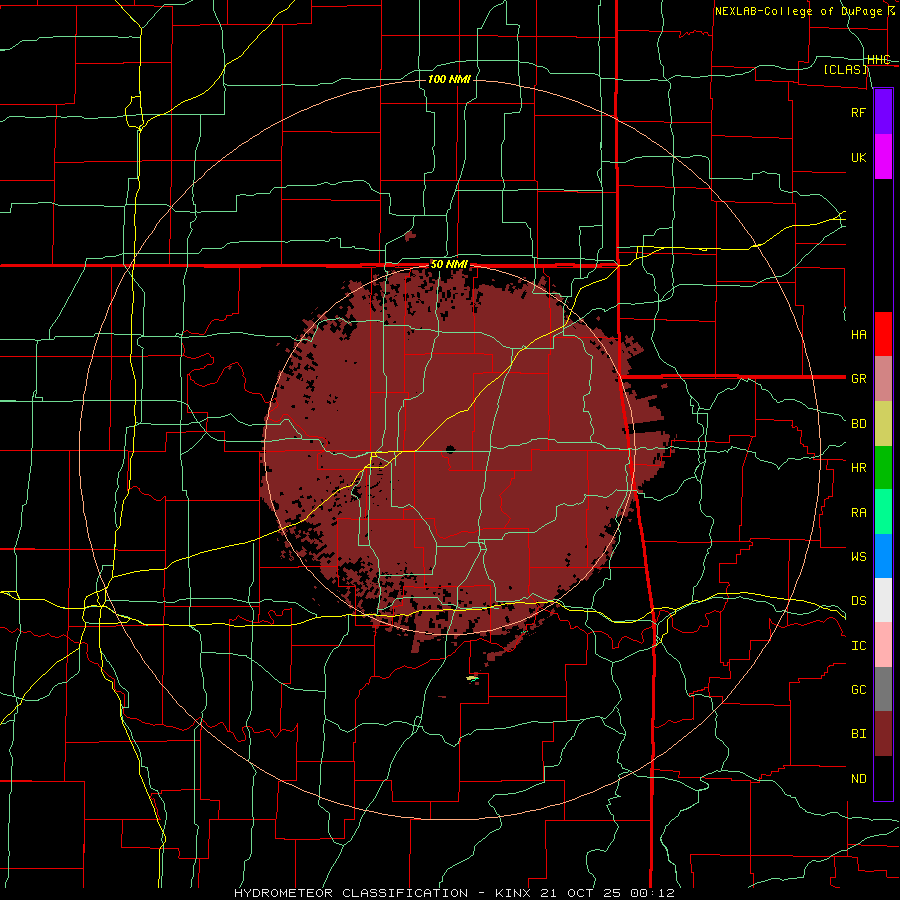Click the IC legend label
This screenshot has height=900, width=900.
point(858,646)
